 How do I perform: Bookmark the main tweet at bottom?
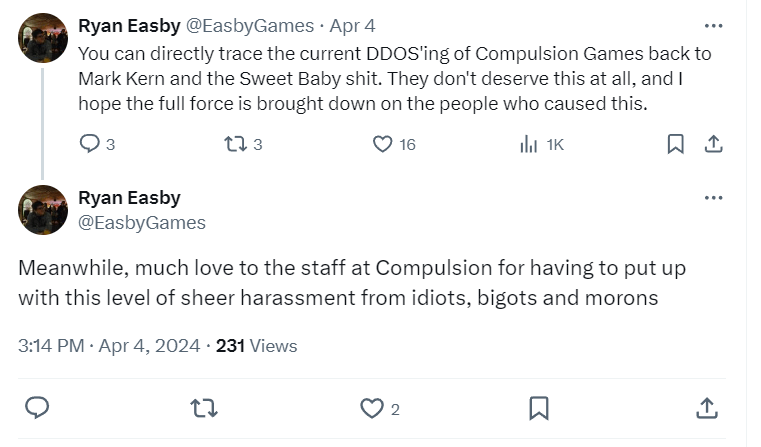click(538, 408)
